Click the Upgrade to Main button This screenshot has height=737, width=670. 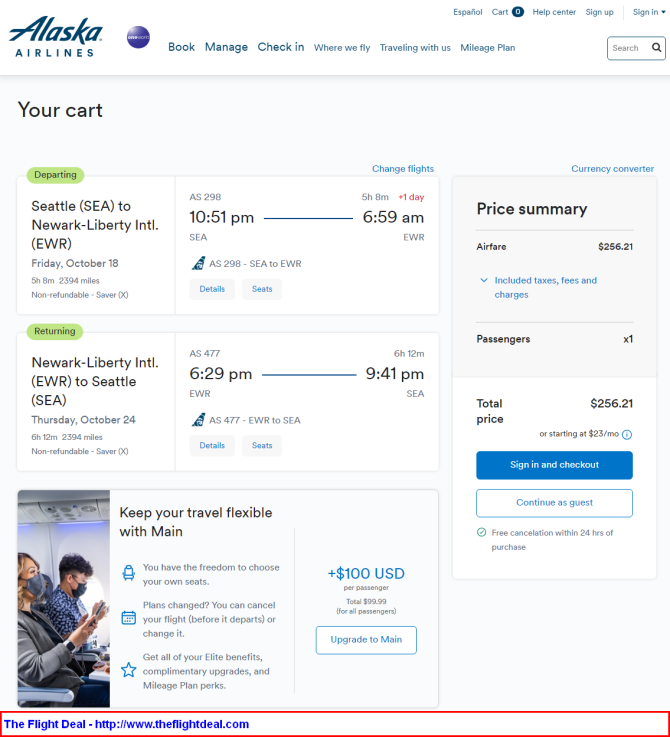pos(366,640)
